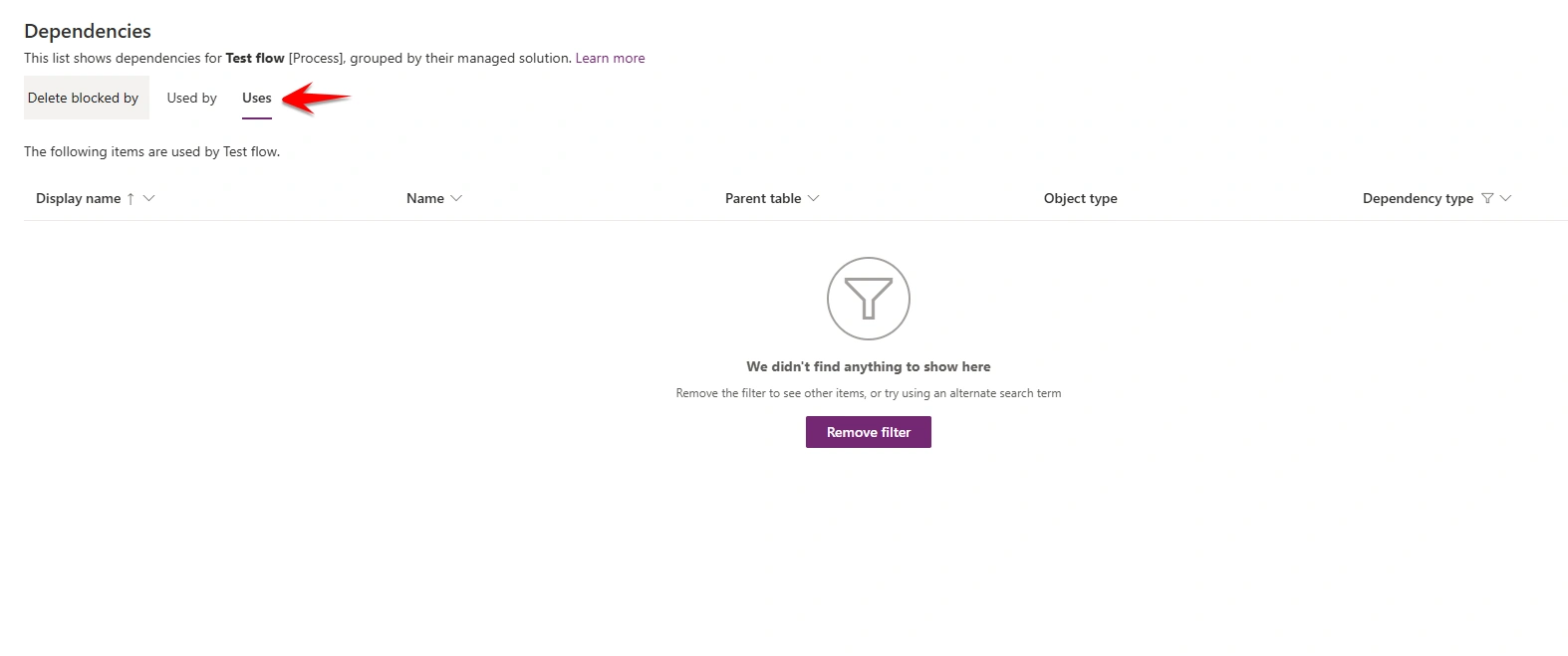This screenshot has width=1568, height=656.
Task: Click the Dependencies page heading
Action: point(88,31)
